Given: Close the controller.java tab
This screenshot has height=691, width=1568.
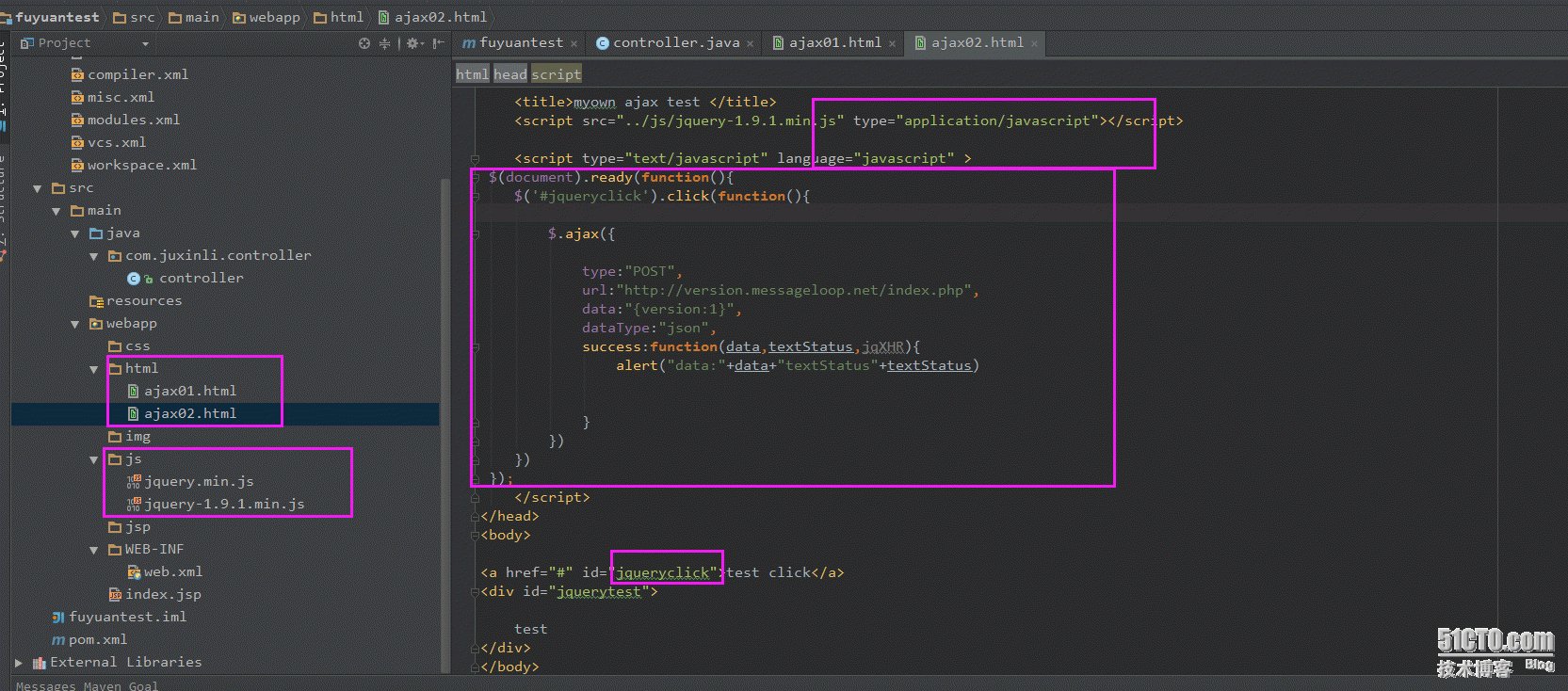Looking at the screenshot, I should click(750, 43).
